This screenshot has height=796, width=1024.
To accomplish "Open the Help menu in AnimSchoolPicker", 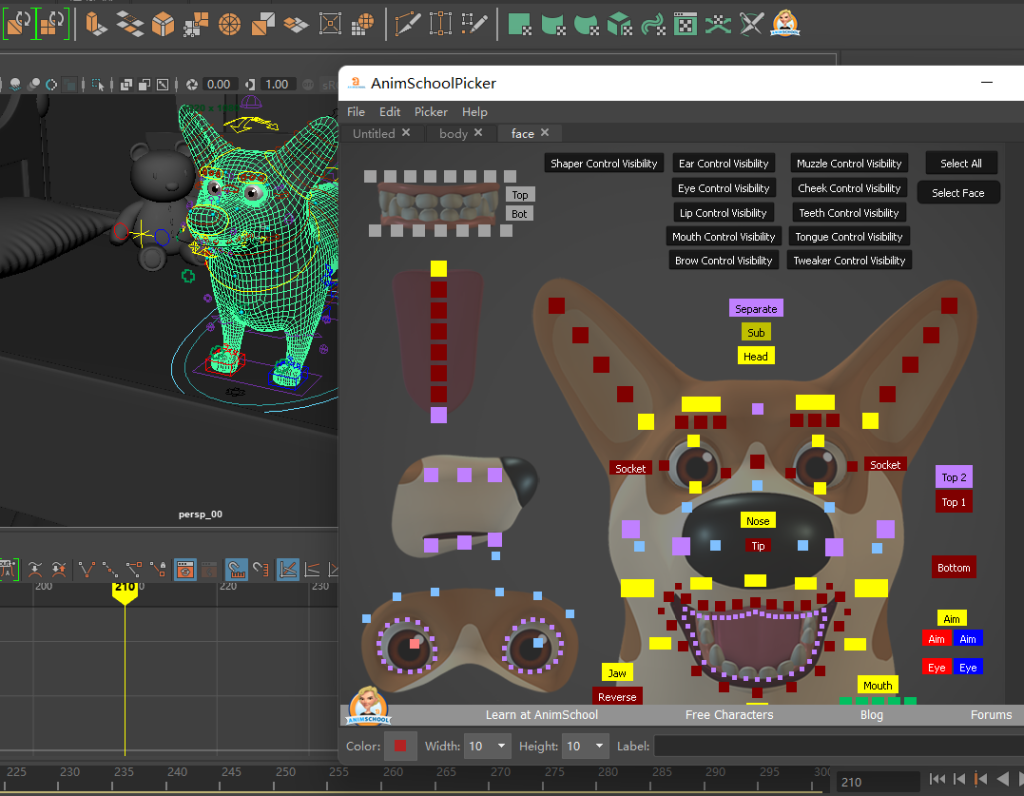I will coord(475,112).
